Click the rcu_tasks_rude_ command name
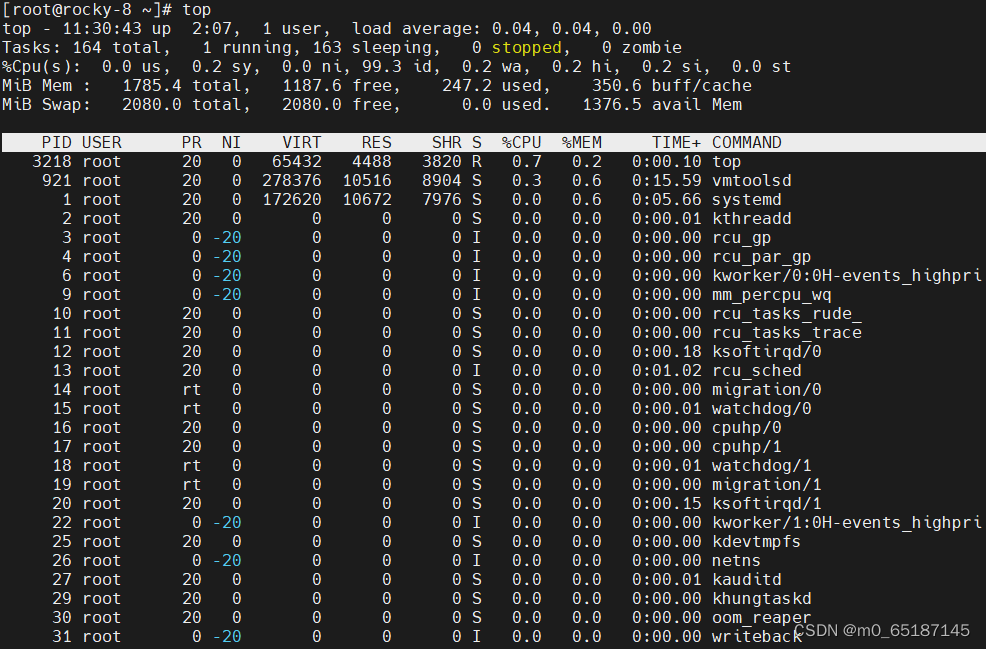 coord(787,313)
